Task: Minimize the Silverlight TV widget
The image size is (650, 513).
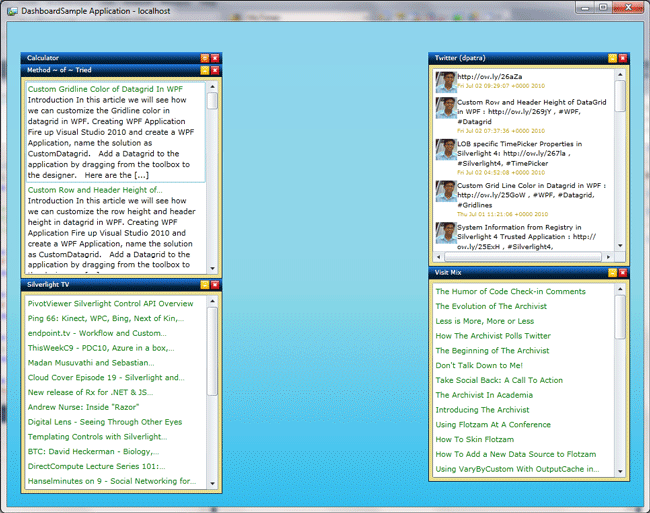Action: point(205,285)
